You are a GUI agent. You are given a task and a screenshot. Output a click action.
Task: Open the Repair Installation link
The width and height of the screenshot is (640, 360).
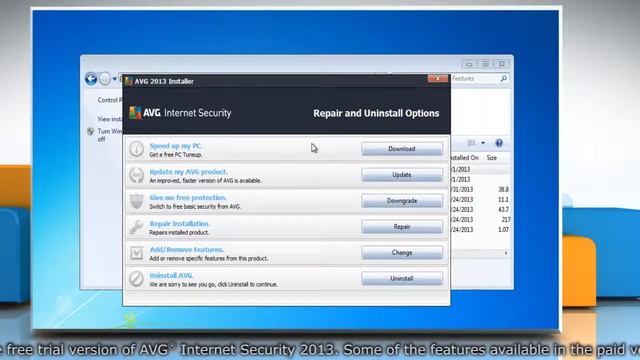[x=180, y=224]
